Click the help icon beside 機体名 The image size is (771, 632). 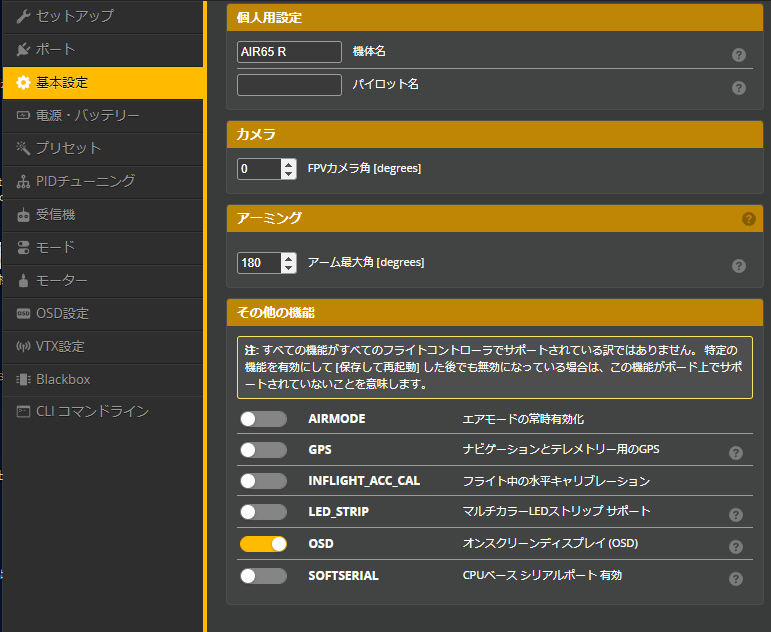pyautogui.click(x=738, y=56)
